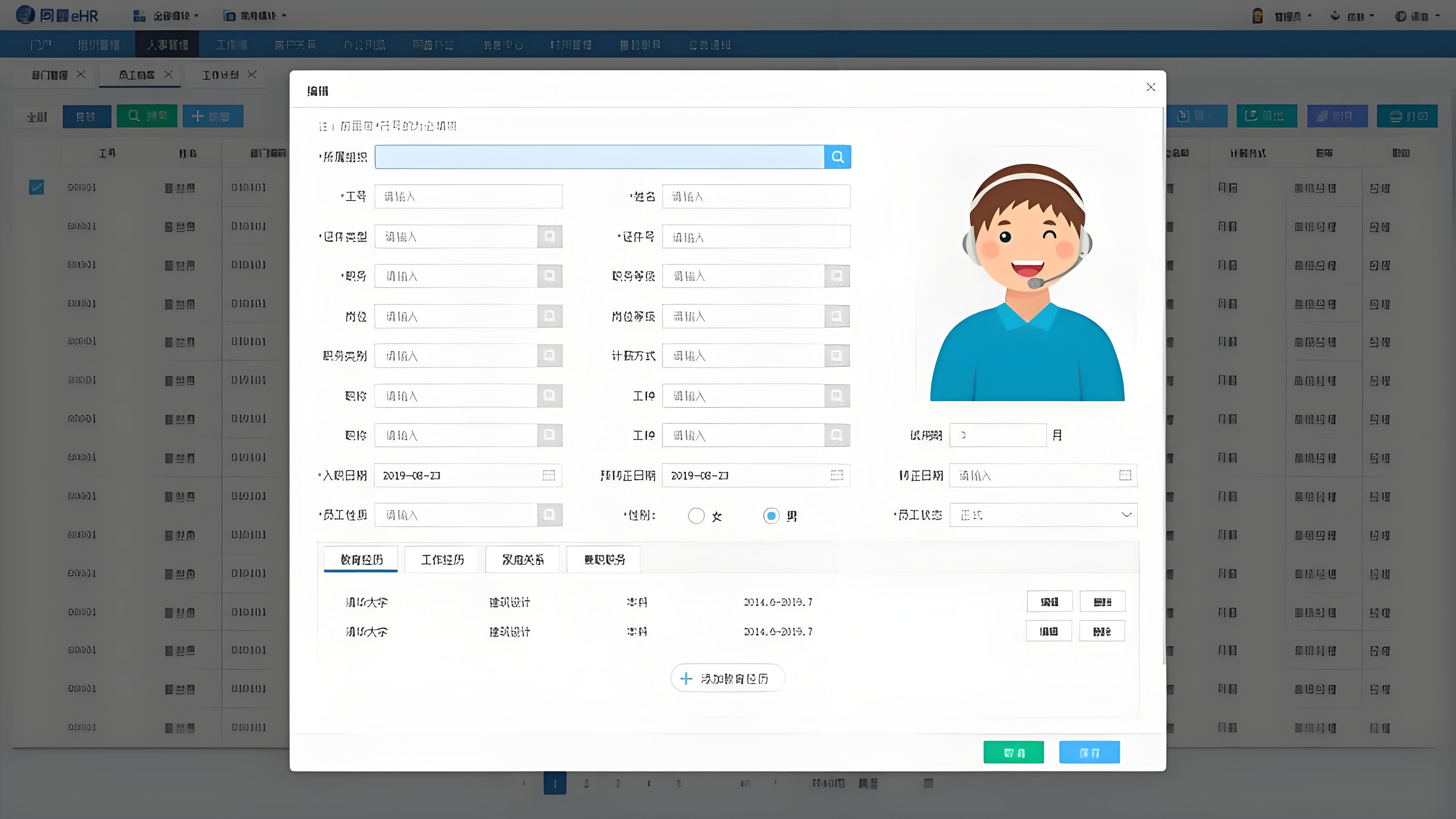This screenshot has height=819, width=1456.
Task: Uncheck the checked checkbox in first table row
Action: point(37,187)
